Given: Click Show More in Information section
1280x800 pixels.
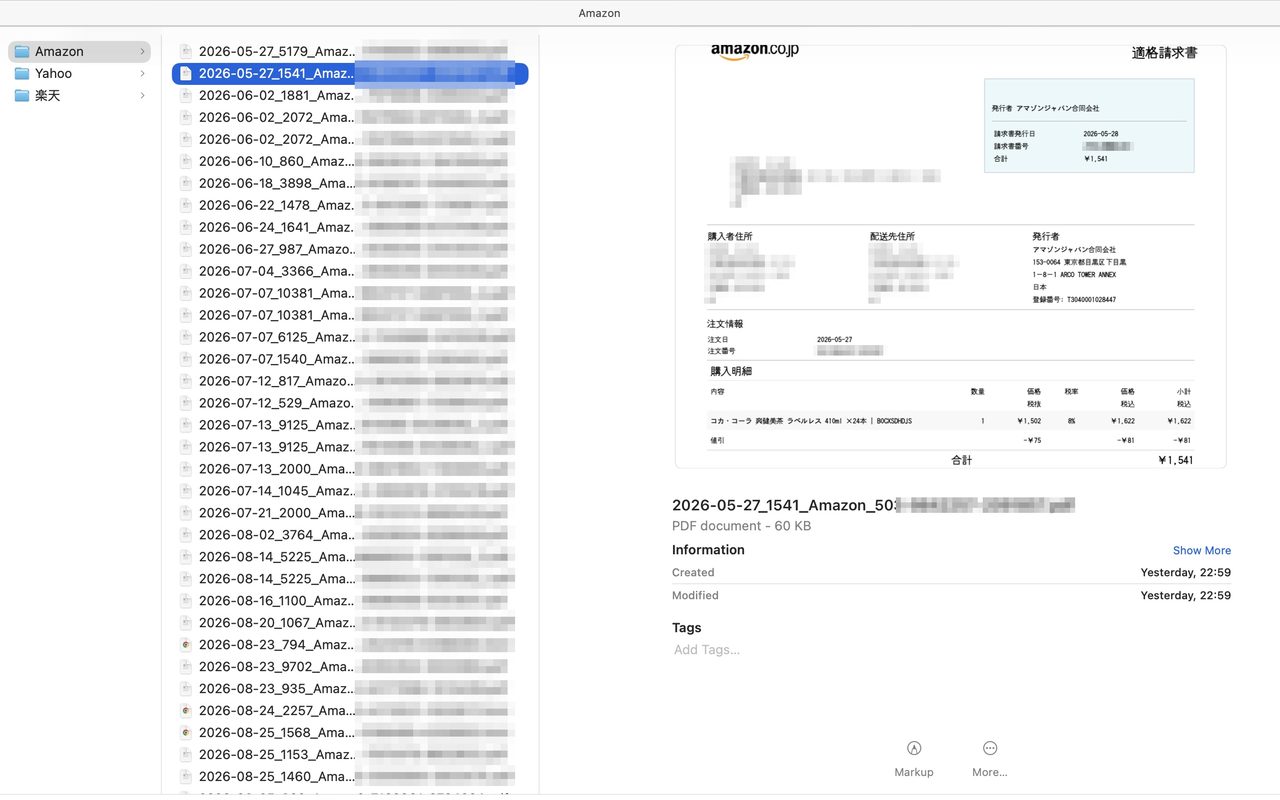Looking at the screenshot, I should 1202,551.
